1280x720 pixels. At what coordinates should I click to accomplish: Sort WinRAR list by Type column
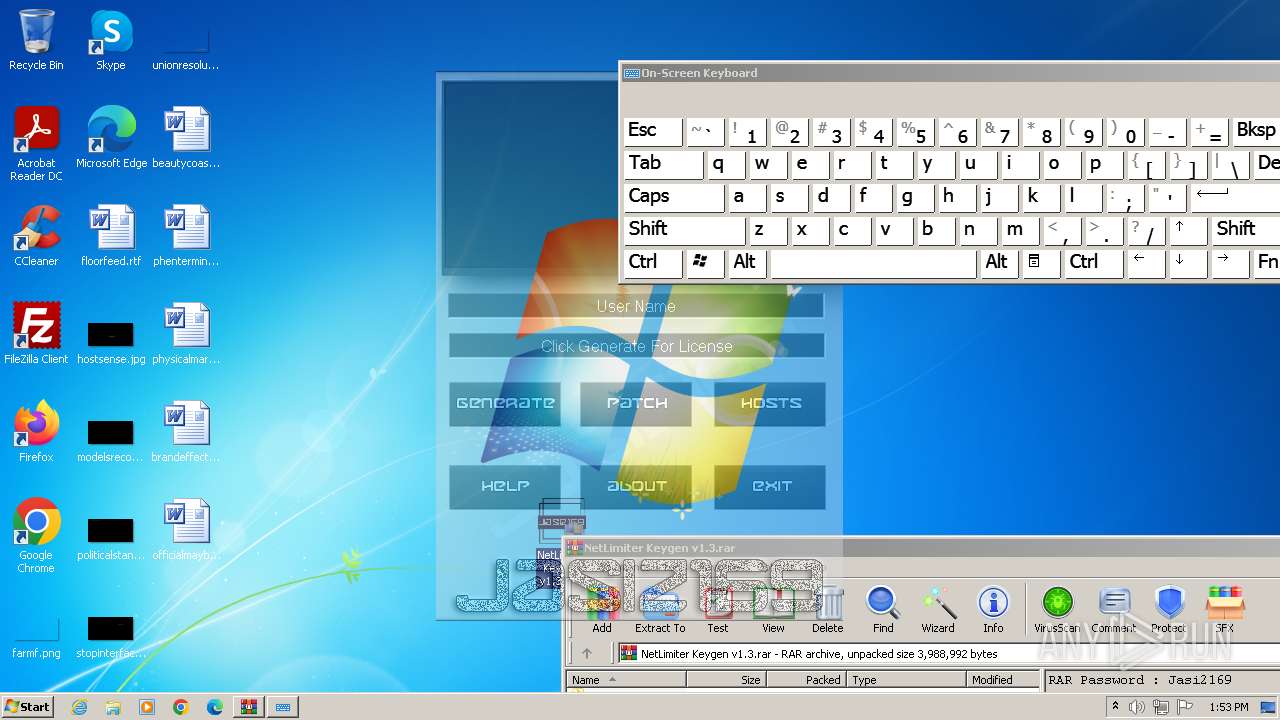907,680
